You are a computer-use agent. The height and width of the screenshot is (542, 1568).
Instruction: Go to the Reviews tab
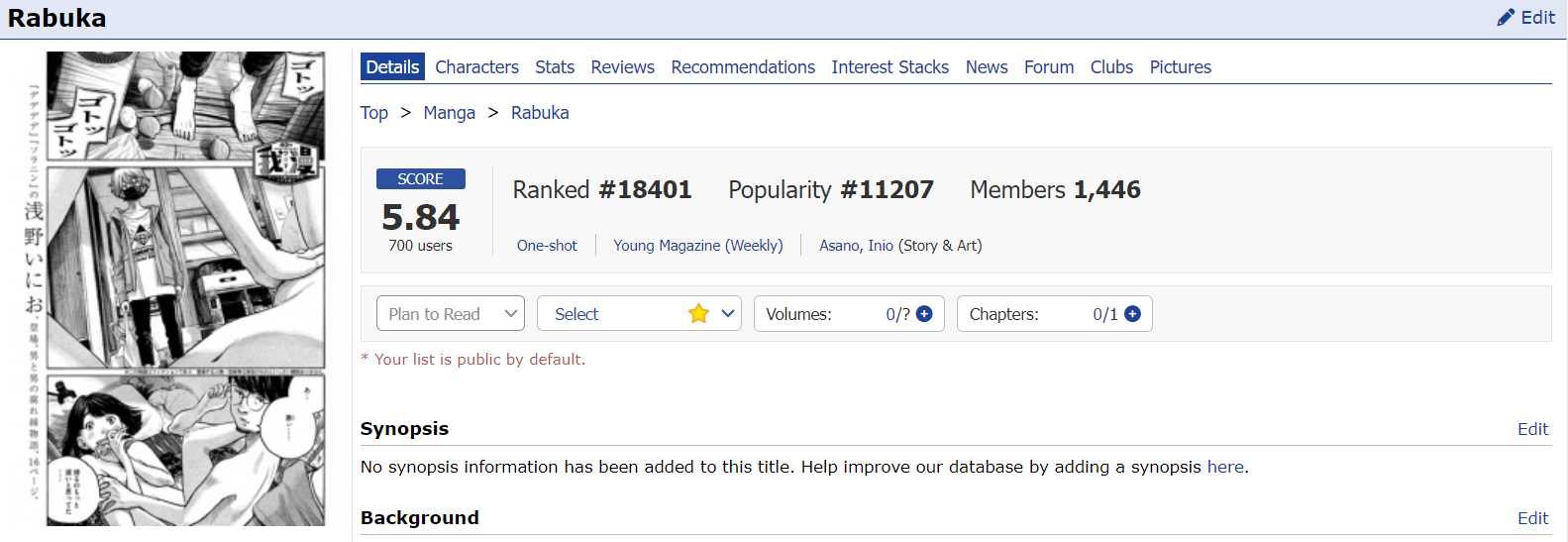click(x=622, y=67)
